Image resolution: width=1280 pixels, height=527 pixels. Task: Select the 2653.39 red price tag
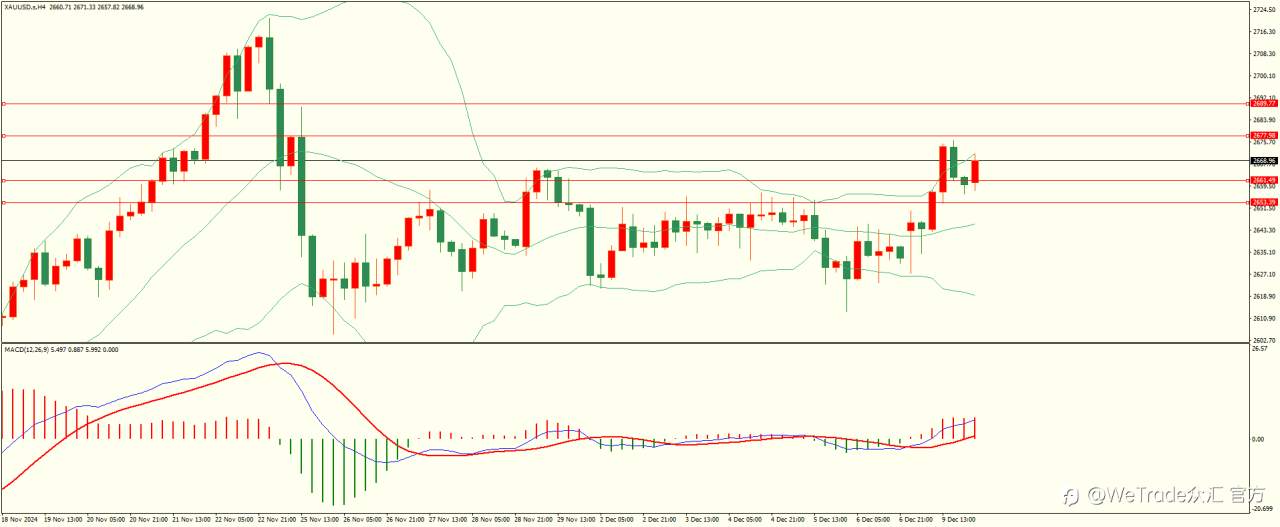(1264, 202)
